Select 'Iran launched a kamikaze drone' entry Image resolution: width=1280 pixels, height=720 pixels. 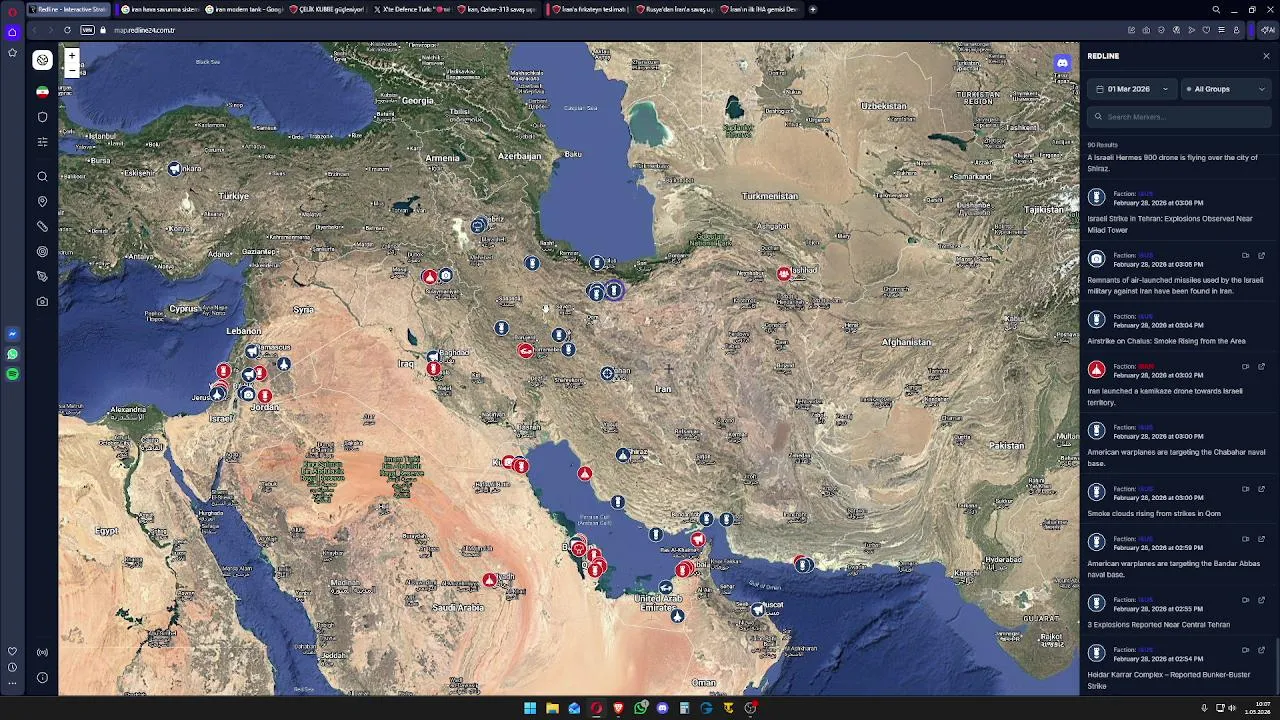coord(1178,383)
